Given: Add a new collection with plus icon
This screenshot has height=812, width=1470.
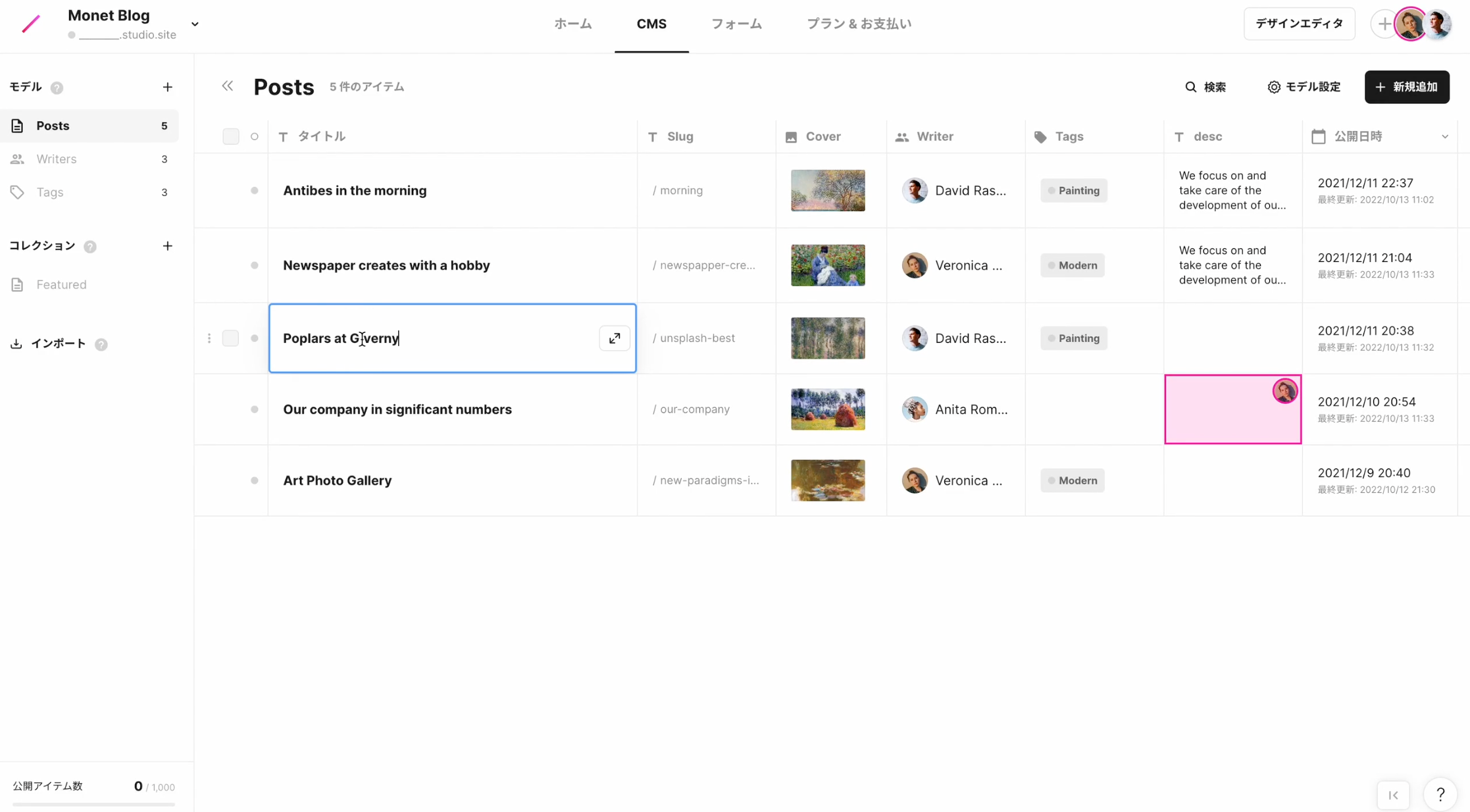Looking at the screenshot, I should coord(167,246).
